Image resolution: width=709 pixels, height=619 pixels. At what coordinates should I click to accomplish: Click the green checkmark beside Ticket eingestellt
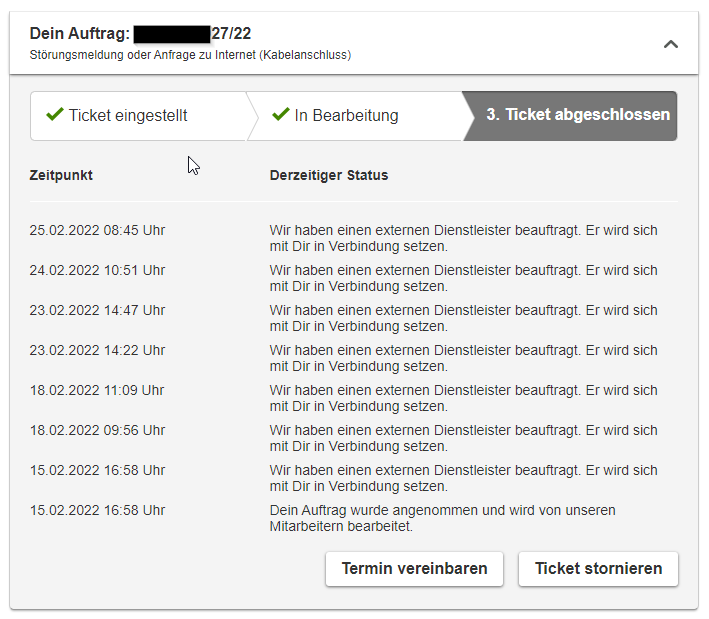[x=54, y=115]
